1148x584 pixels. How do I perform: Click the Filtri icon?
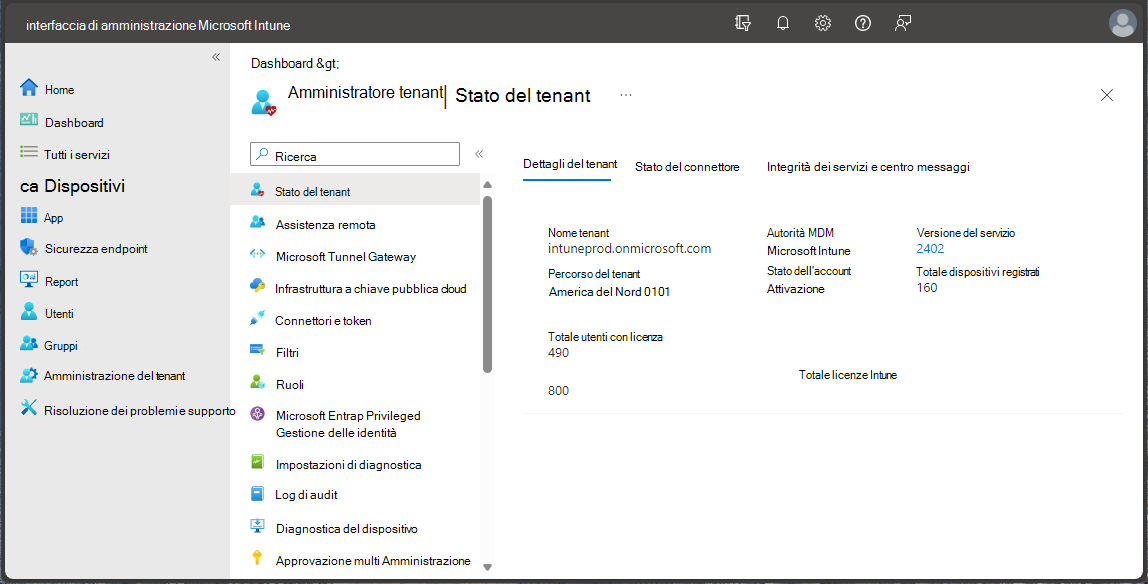(257, 351)
